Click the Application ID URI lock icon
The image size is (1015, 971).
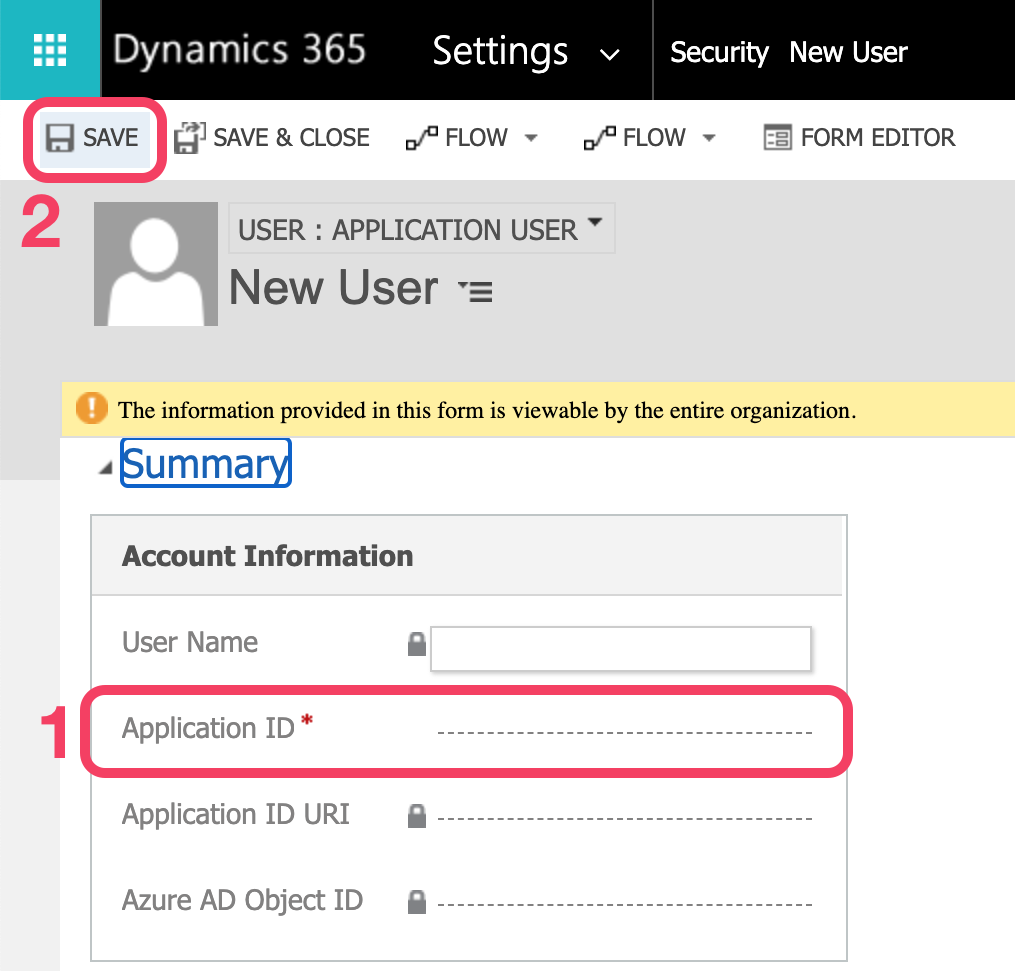click(x=417, y=816)
